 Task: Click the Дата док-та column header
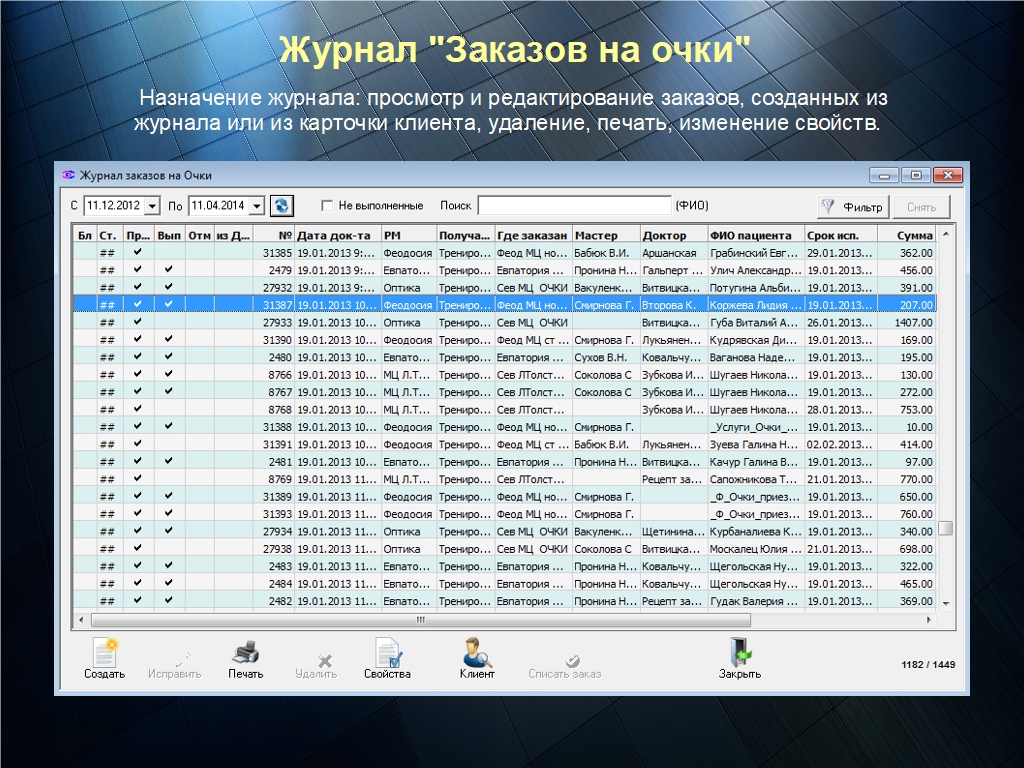coord(336,236)
